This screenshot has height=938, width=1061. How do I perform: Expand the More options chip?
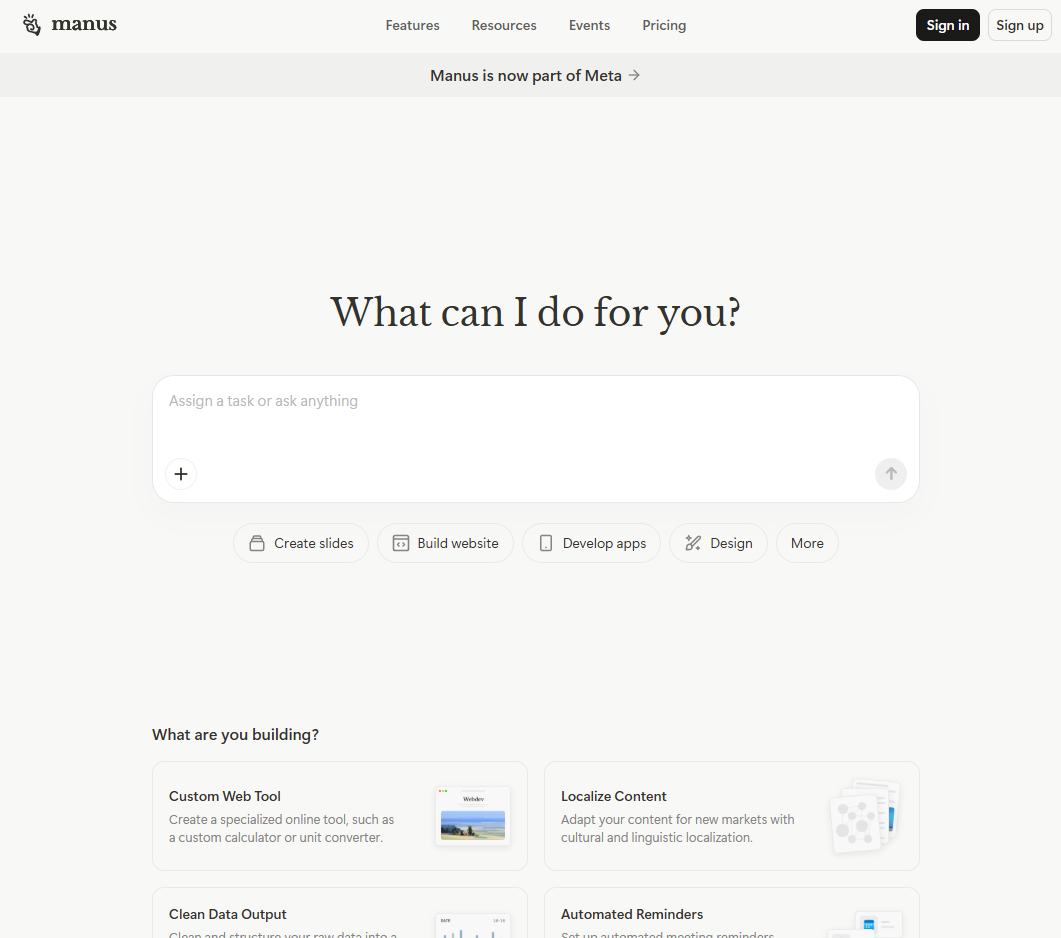pyautogui.click(x=807, y=543)
